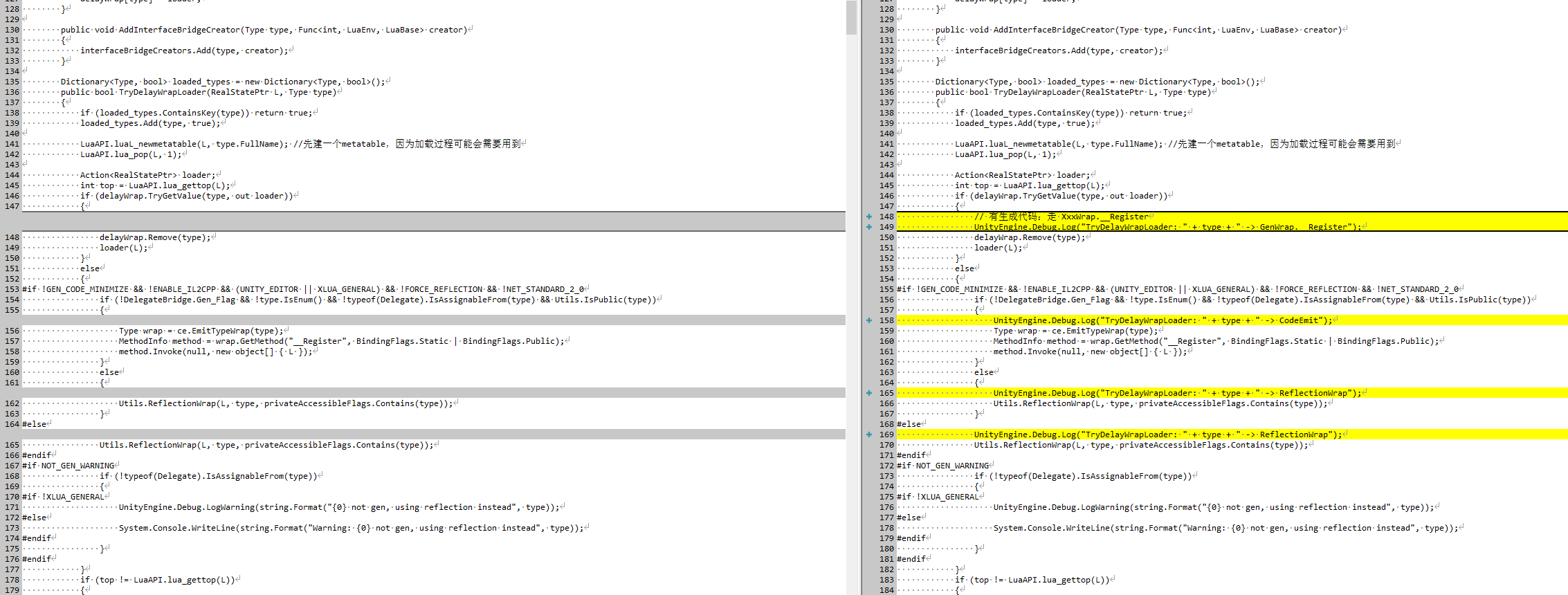Viewport: 1568px width, 595px height.
Task: Click 'if (top != LuaAPI.lua_gettop(L))' in left pane
Action: (x=158, y=580)
